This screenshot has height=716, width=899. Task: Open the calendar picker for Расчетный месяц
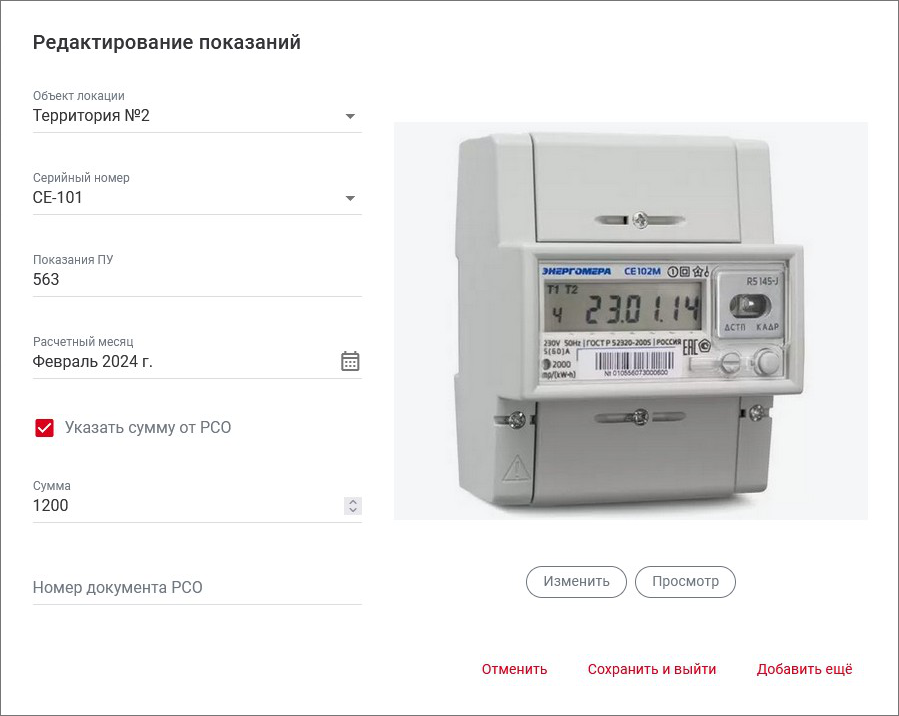[x=350, y=361]
